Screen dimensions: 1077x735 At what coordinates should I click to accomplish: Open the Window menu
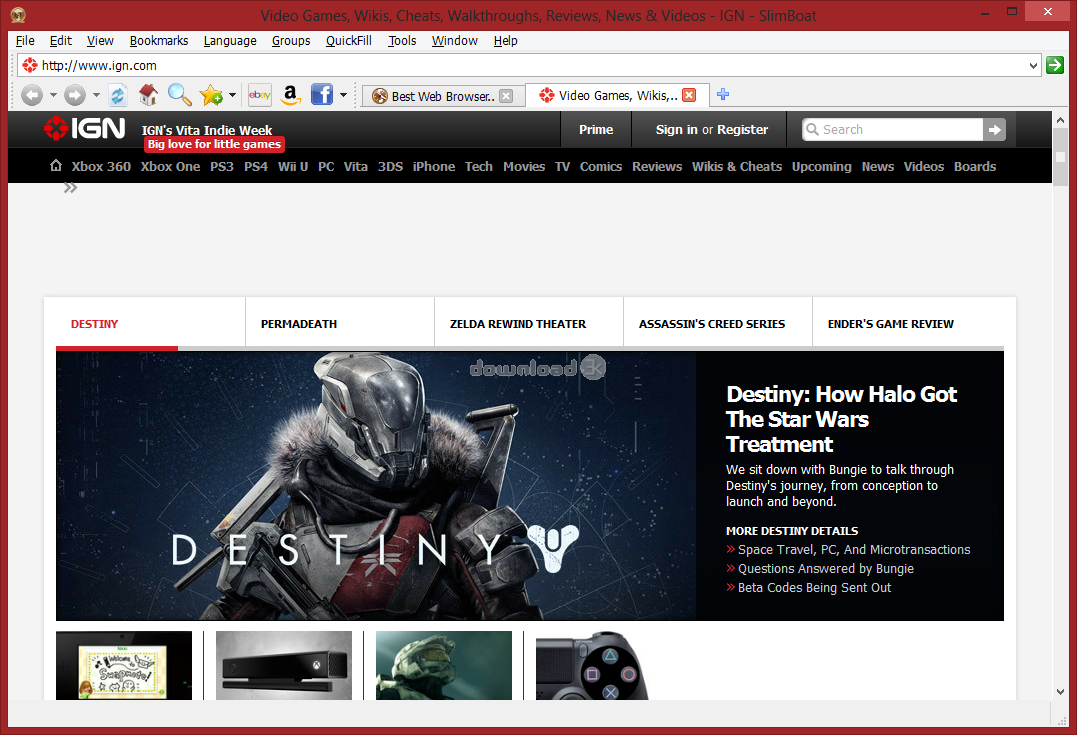pyautogui.click(x=455, y=41)
